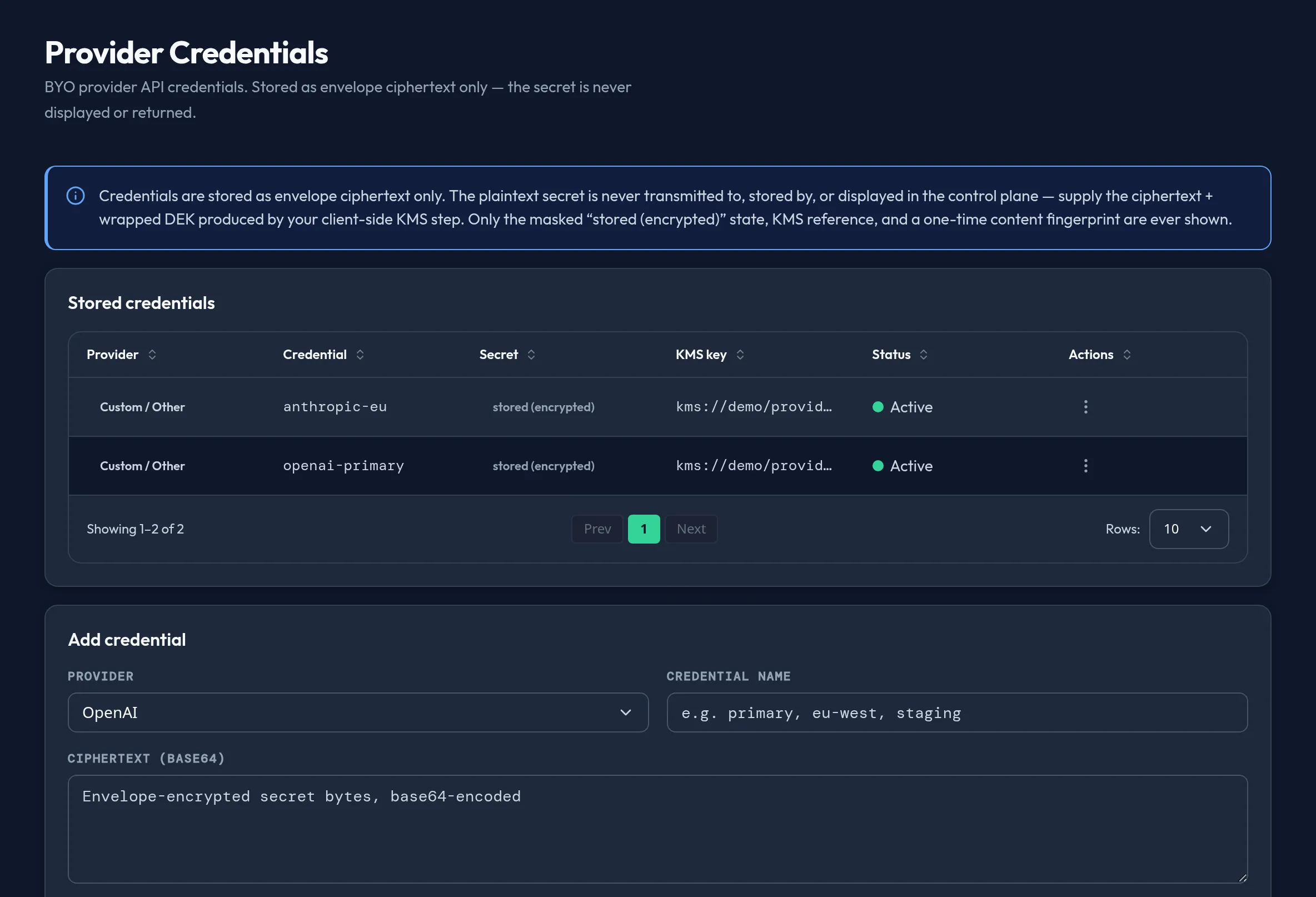Click the Secret column header label
Image resolution: width=1316 pixels, height=897 pixels.
tap(499, 355)
